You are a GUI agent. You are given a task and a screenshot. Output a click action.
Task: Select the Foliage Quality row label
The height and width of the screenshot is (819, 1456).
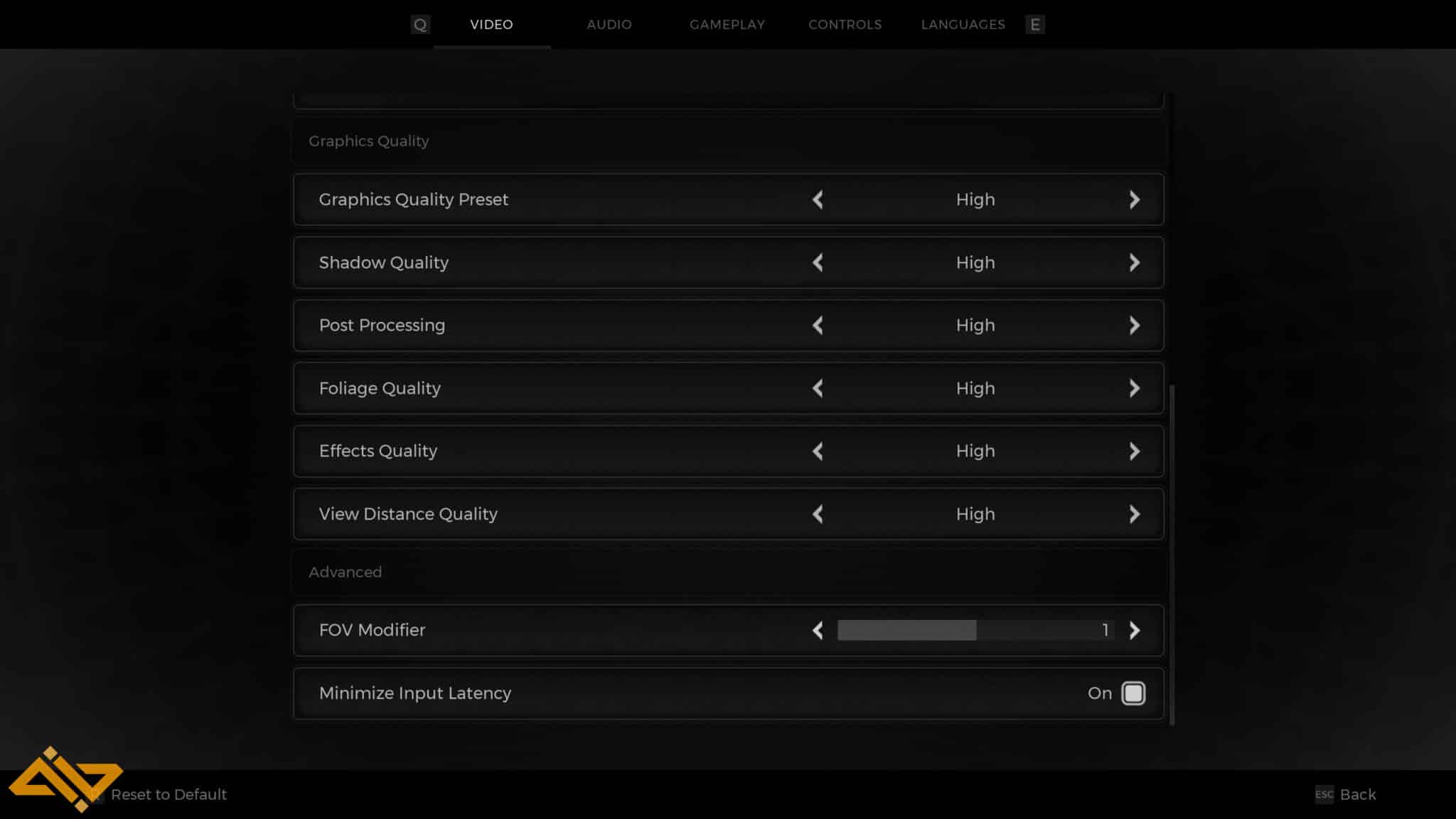(380, 388)
